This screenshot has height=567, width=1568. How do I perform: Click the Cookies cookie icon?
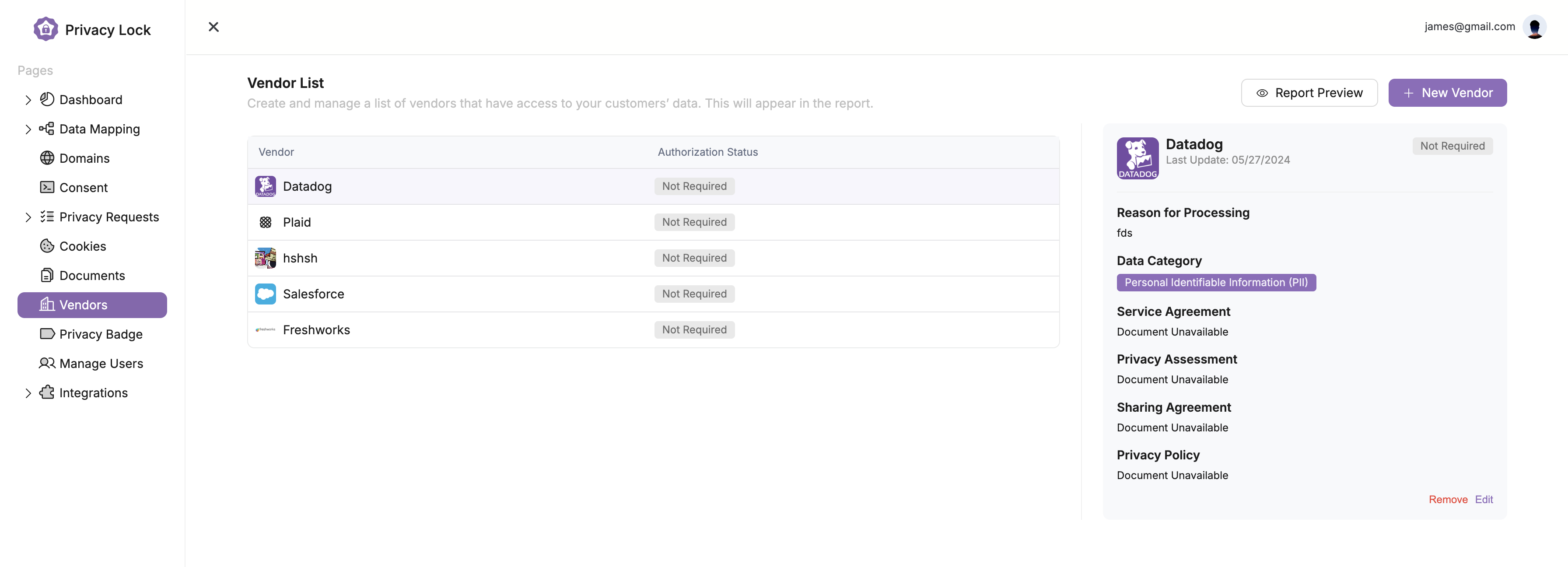[47, 246]
